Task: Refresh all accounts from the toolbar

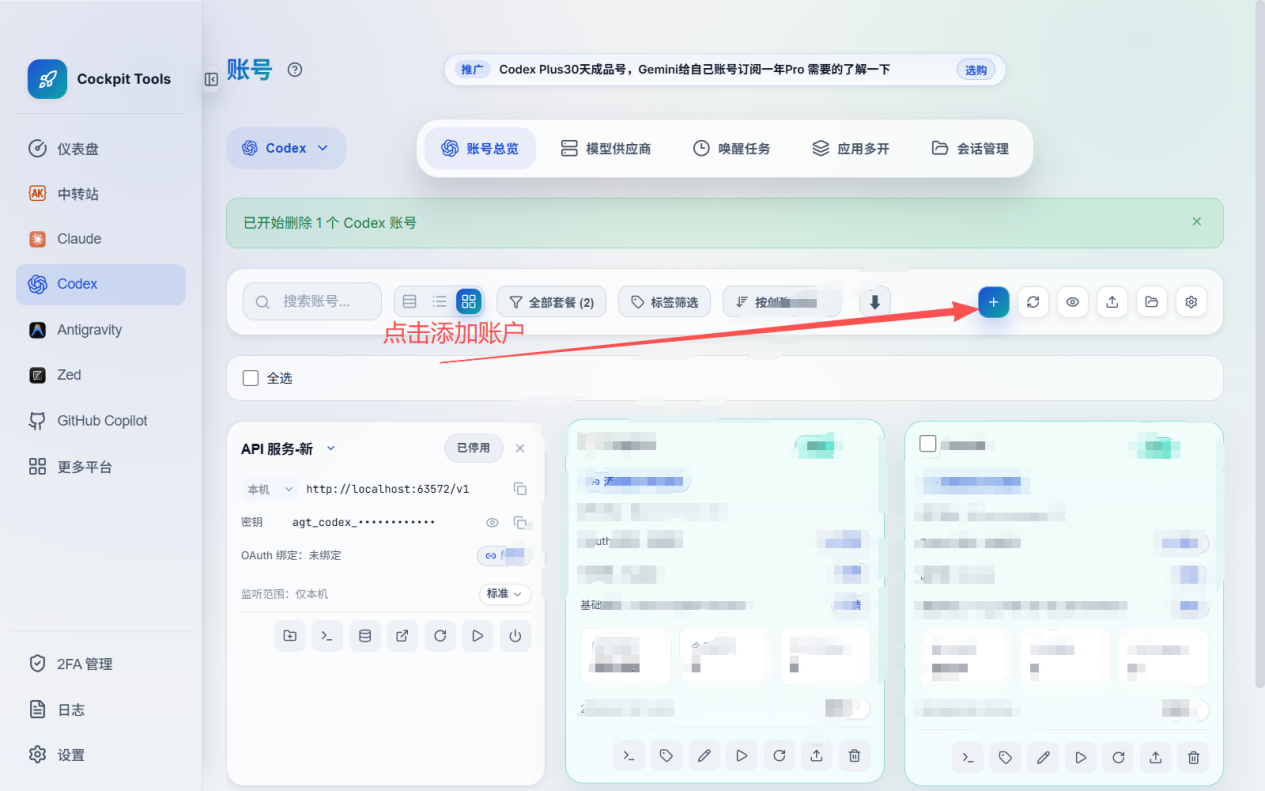Action: pos(1033,302)
